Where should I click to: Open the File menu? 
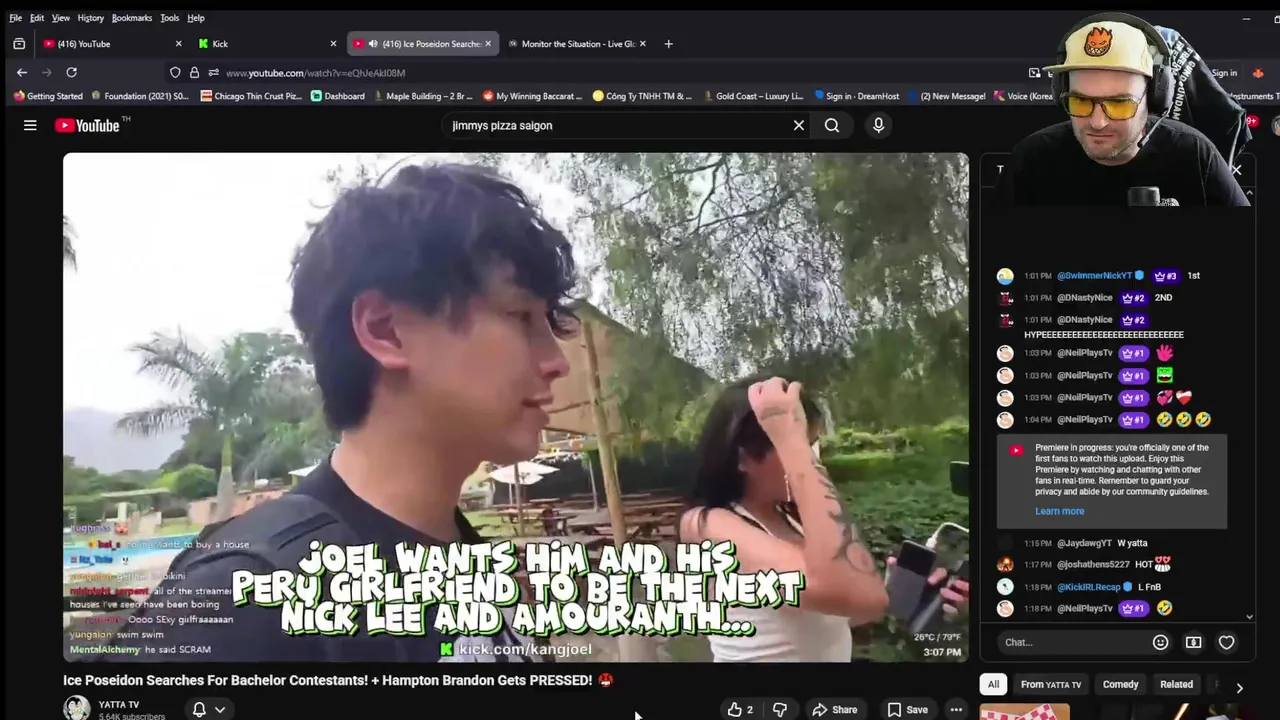click(x=15, y=18)
